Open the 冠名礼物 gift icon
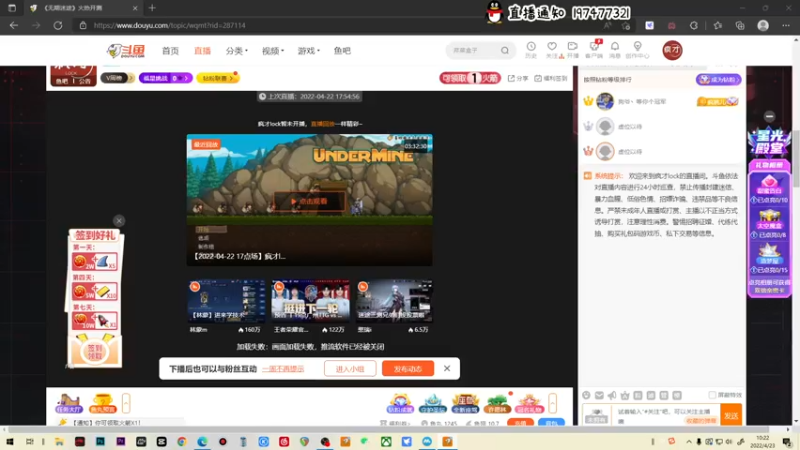Image resolution: width=800 pixels, height=450 pixels. [529, 403]
